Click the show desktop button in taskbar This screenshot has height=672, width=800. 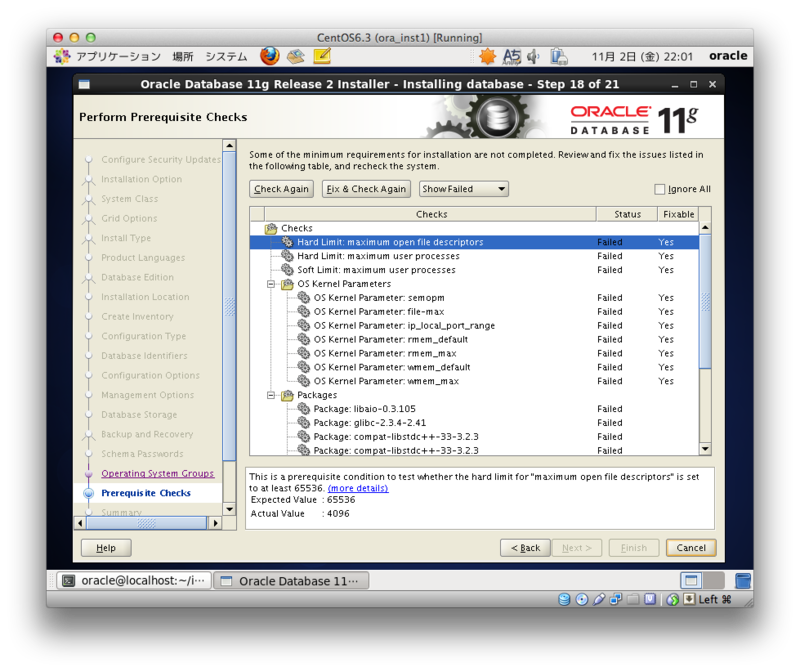(x=691, y=581)
